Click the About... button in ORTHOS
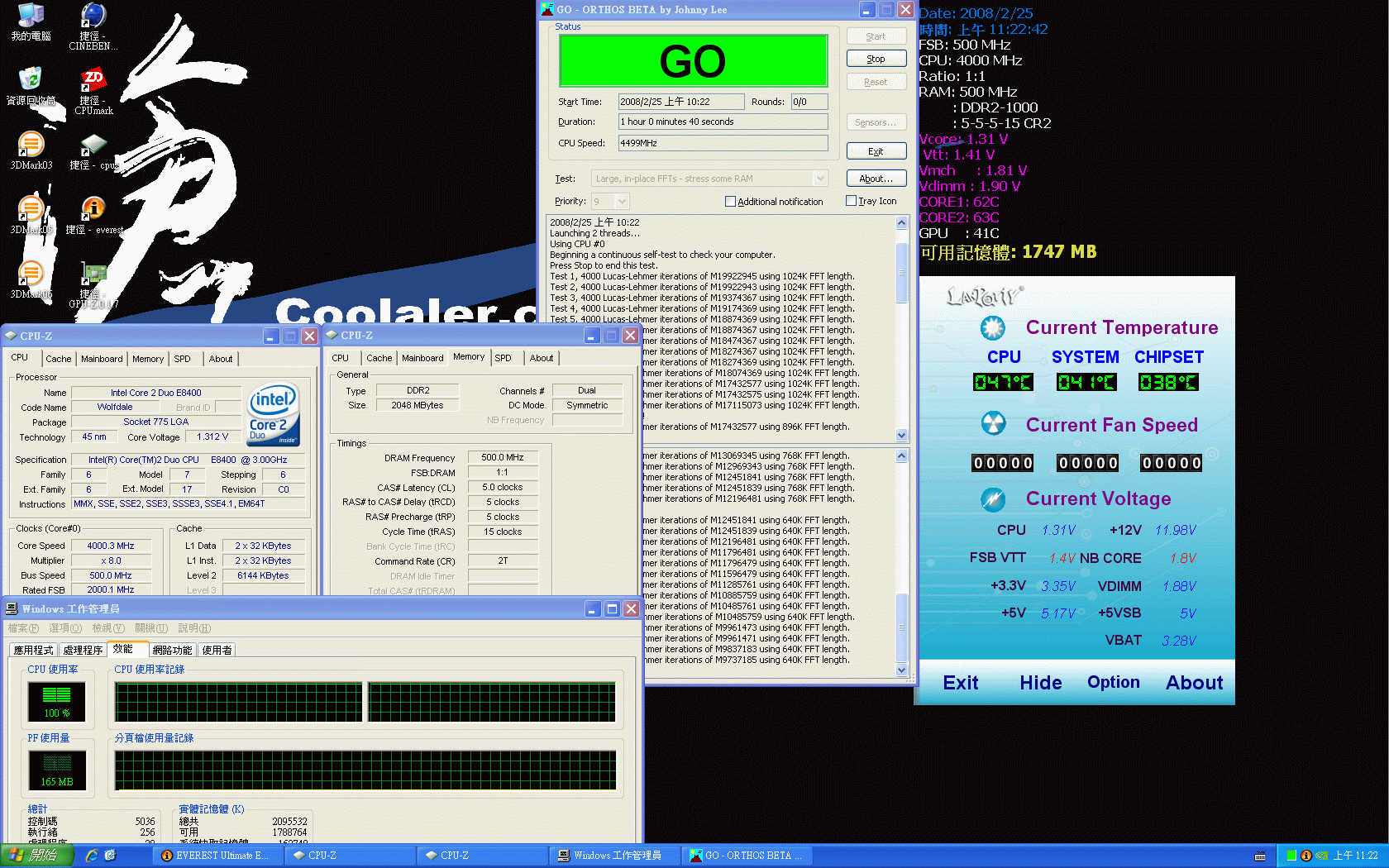1389x868 pixels. coord(876,178)
